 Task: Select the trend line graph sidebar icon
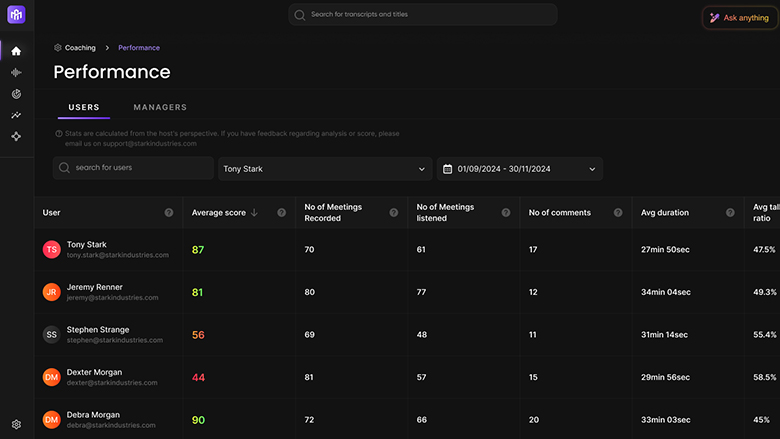point(16,115)
